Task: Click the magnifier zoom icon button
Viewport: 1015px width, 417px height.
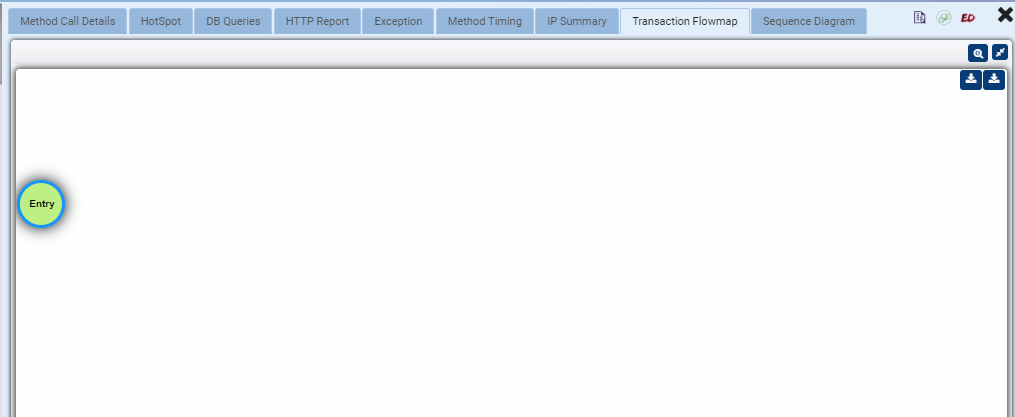Action: [x=977, y=53]
